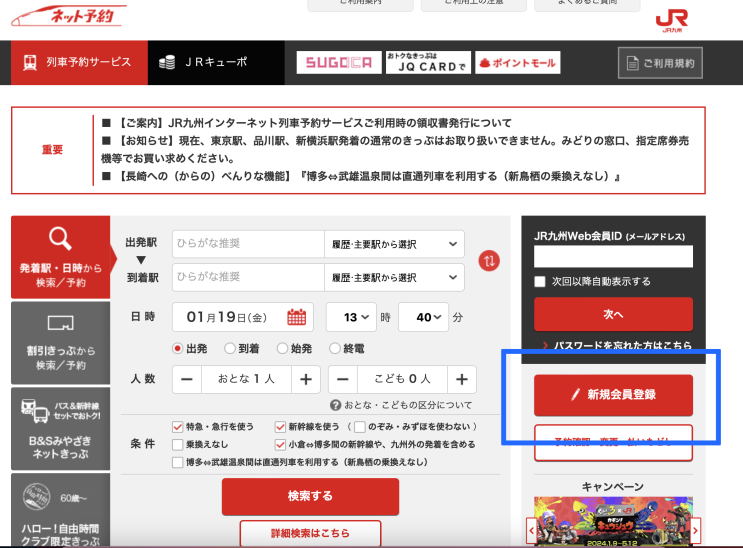
Task: Open the ポイントモール banner
Action: (517, 63)
